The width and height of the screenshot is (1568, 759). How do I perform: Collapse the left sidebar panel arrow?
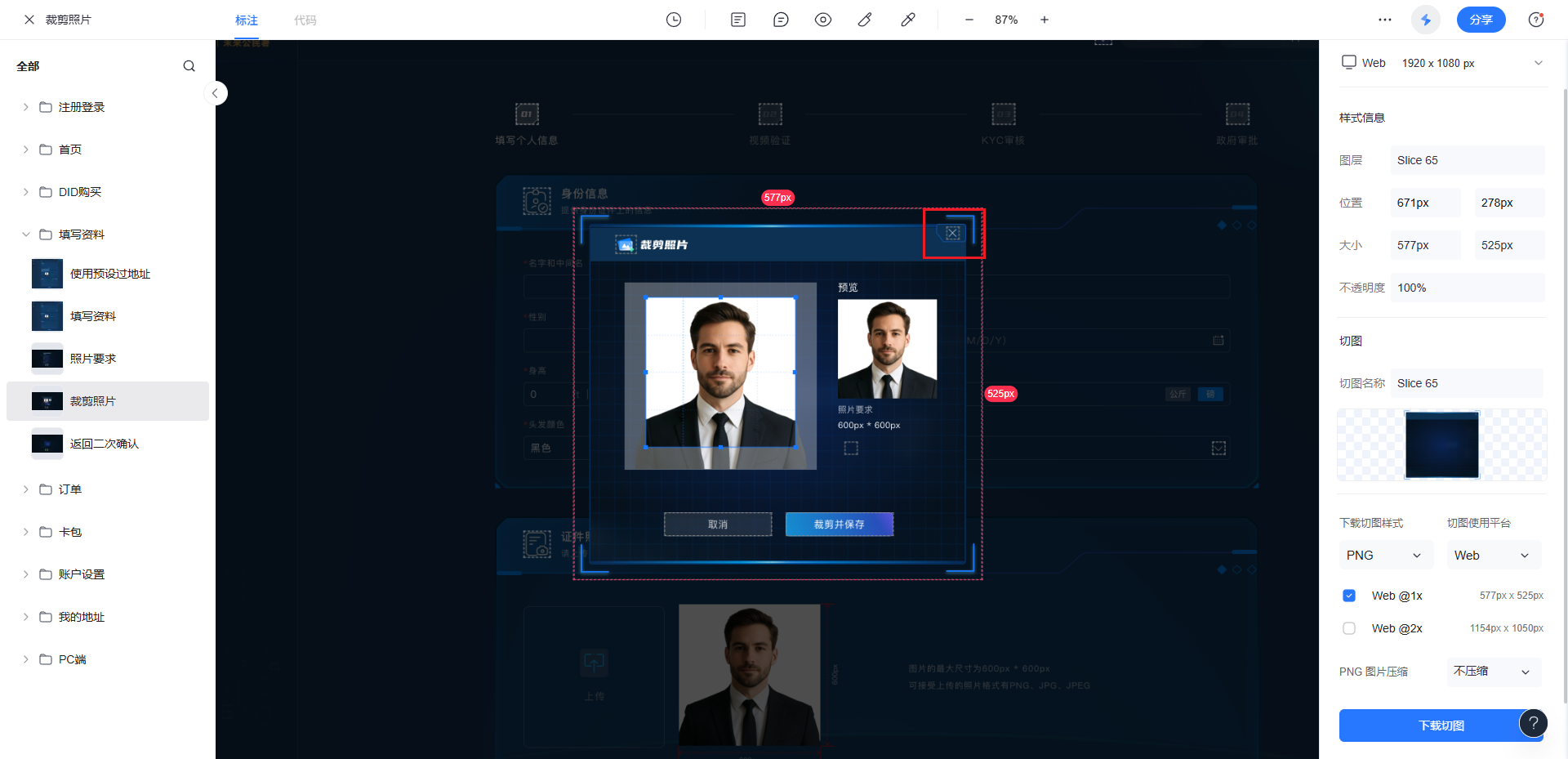click(x=215, y=93)
